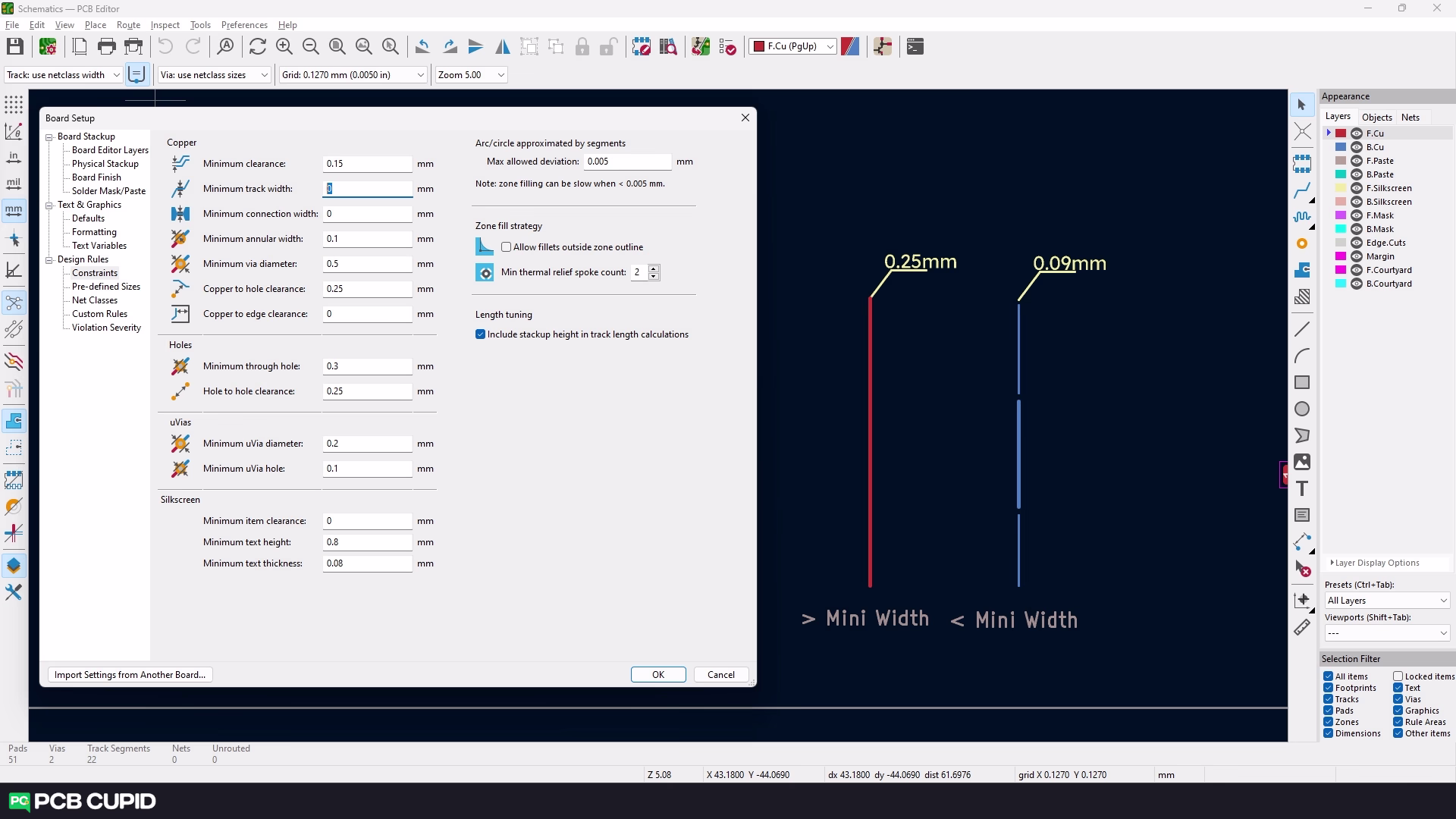Click the Zoom in toolbar icon
This screenshot has width=1456, height=819.
(x=284, y=47)
